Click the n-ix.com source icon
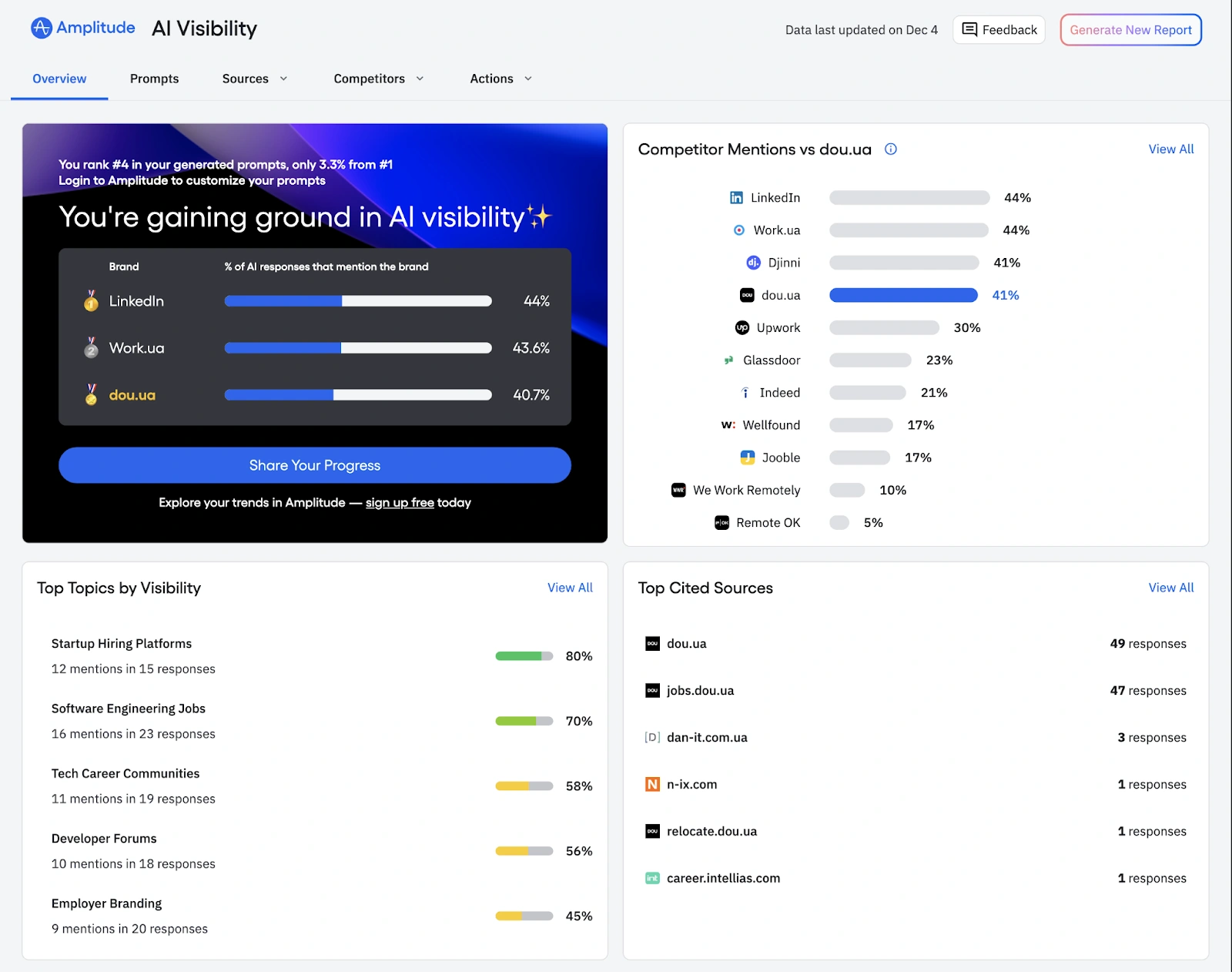The width and height of the screenshot is (1232, 972). 652,784
